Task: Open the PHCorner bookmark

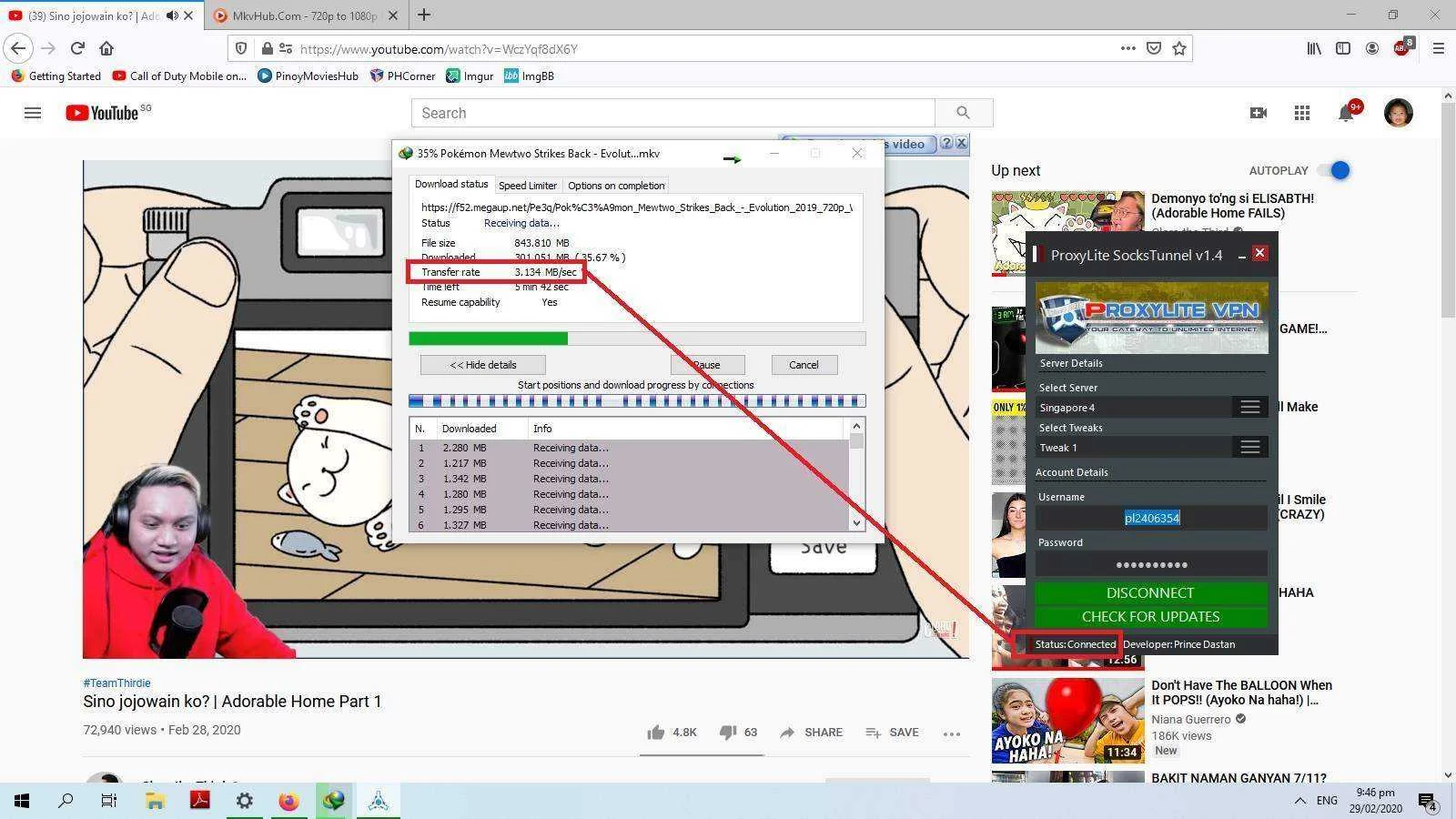Action: click(402, 76)
